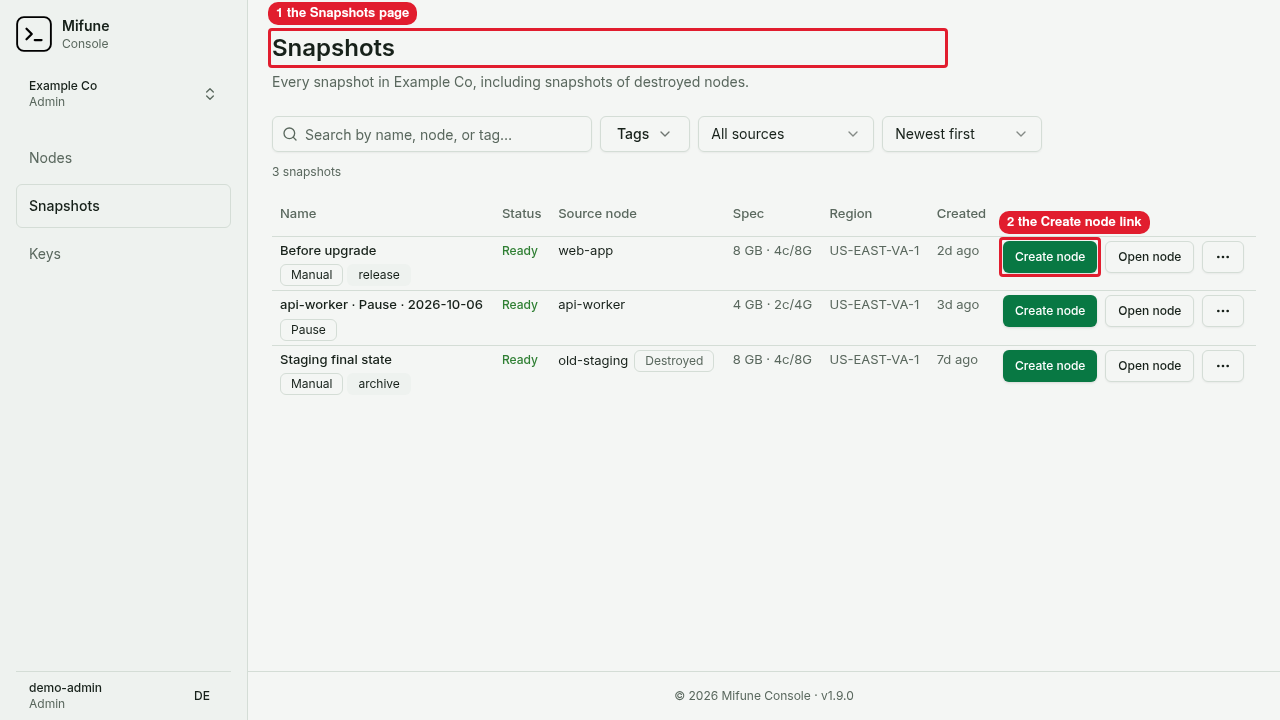This screenshot has width=1280, height=720.
Task: Click the Mifune terminal logo icon
Action: (x=34, y=34)
